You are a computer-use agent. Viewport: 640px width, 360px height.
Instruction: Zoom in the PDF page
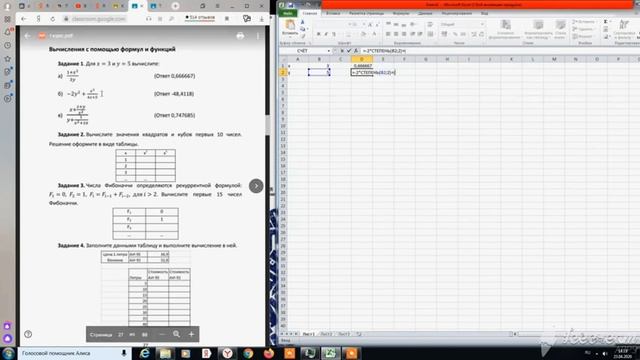[191, 334]
